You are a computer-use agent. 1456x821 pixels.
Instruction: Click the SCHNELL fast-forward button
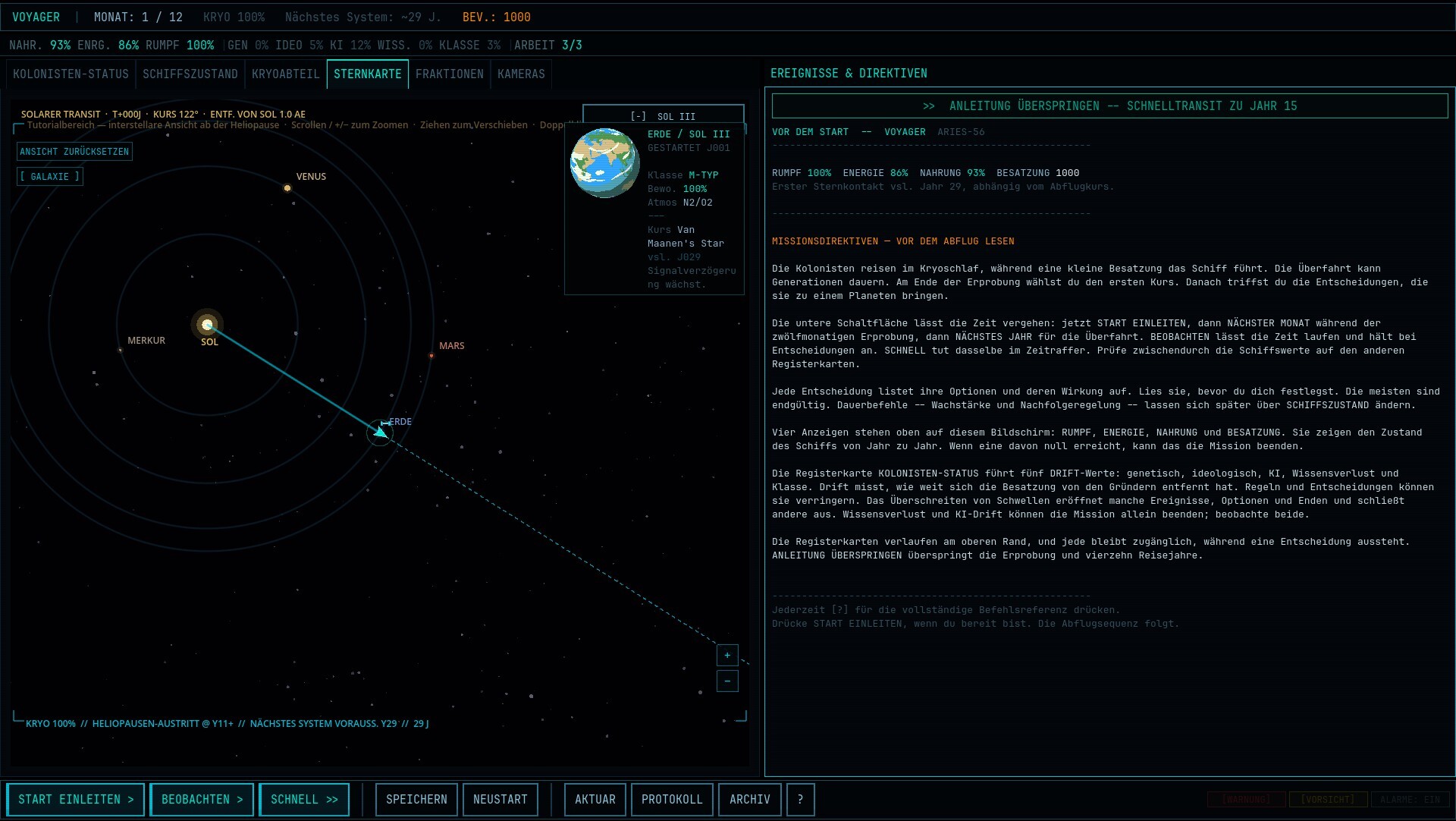pos(304,799)
